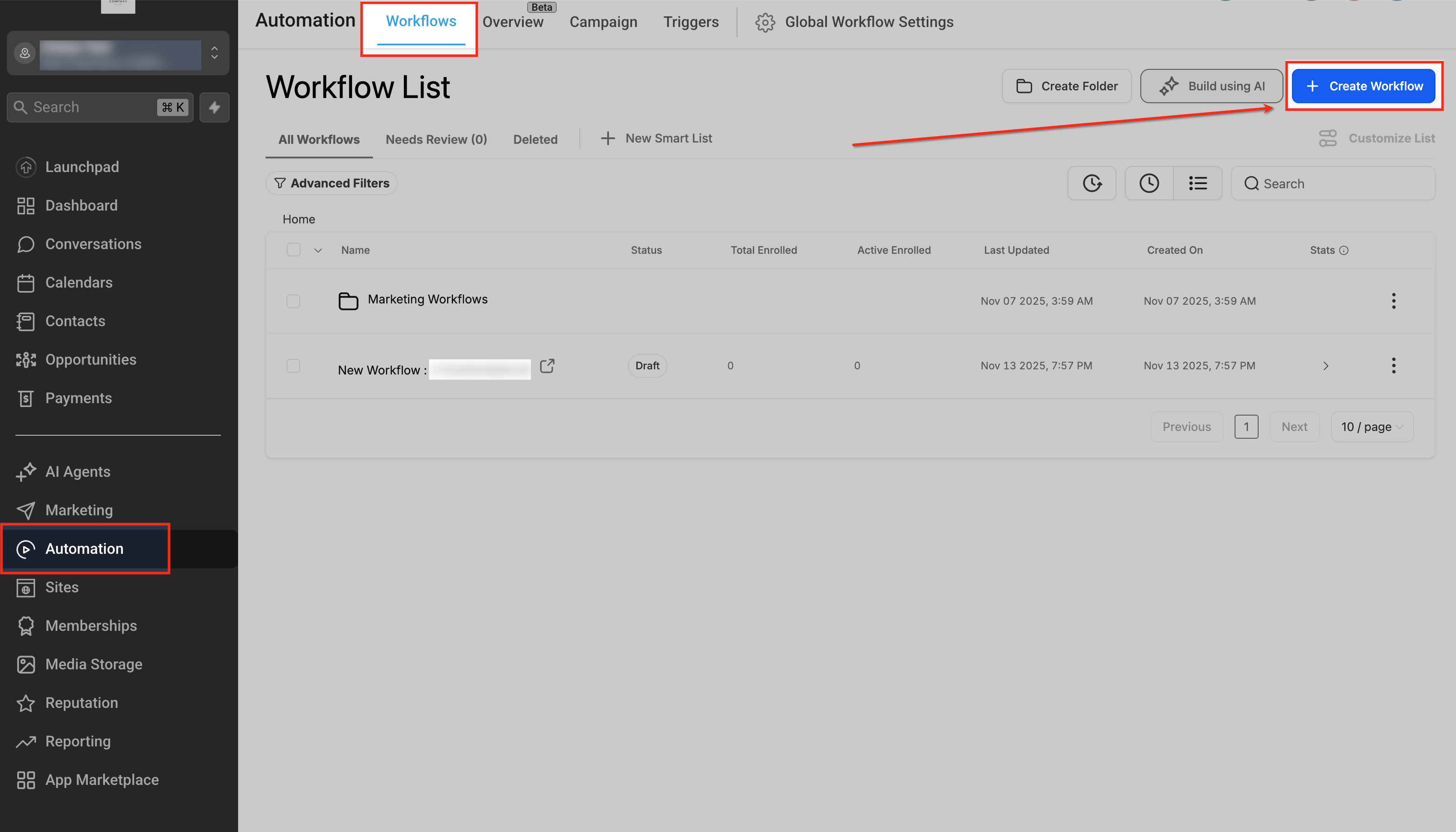This screenshot has height=832, width=1456.
Task: Open the three-dot menu for Marketing Workflows
Action: click(x=1393, y=300)
